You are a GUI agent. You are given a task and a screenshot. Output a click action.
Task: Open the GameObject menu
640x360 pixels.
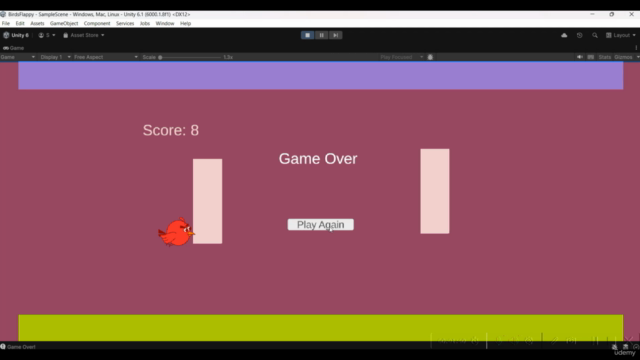(x=64, y=23)
